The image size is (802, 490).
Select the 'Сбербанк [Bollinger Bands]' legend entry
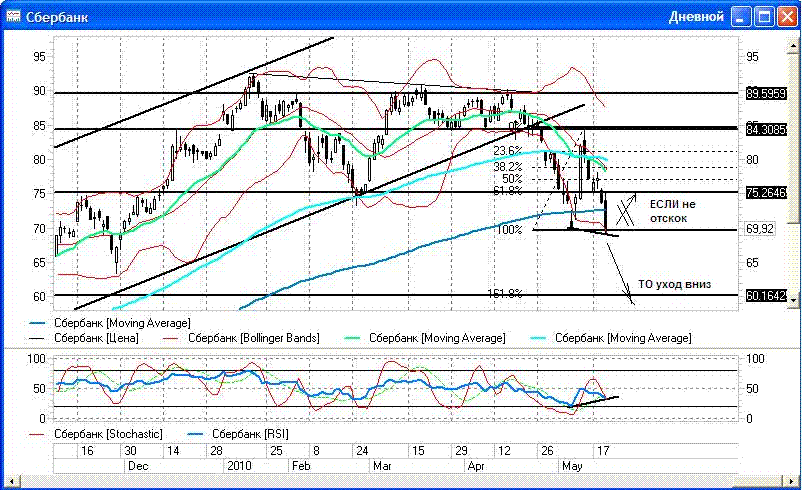(241, 338)
